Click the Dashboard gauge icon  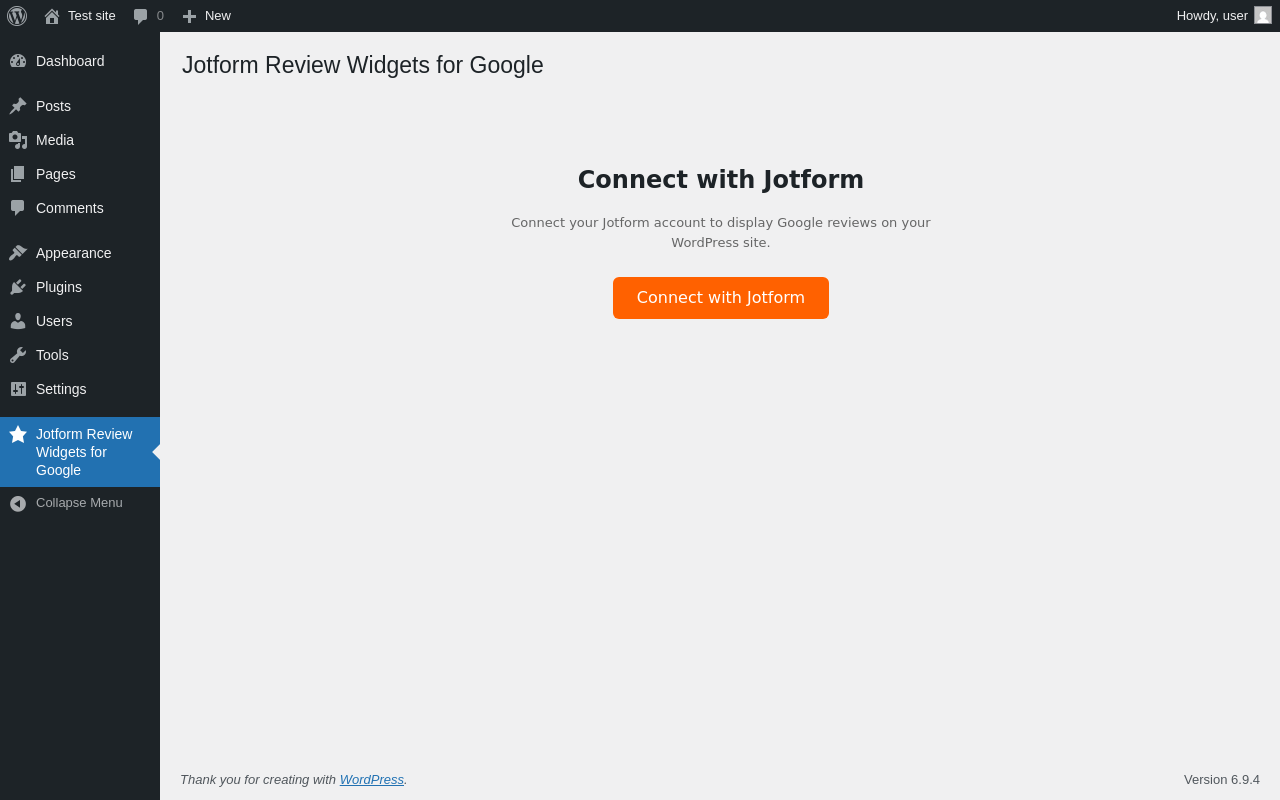(x=18, y=61)
